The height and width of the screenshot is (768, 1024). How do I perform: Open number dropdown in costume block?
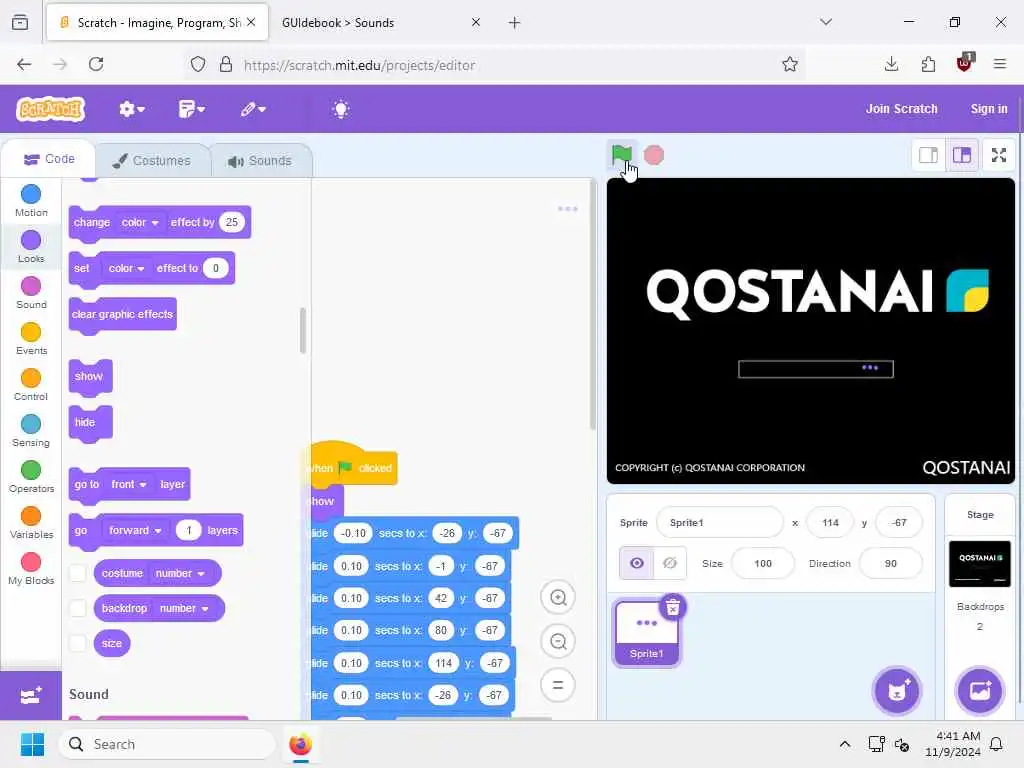(x=179, y=573)
